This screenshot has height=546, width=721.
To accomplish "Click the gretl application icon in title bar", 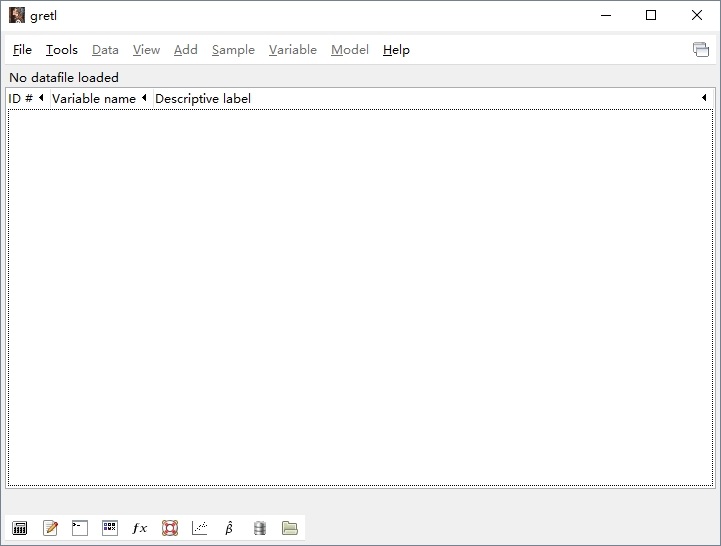I will (17, 15).
